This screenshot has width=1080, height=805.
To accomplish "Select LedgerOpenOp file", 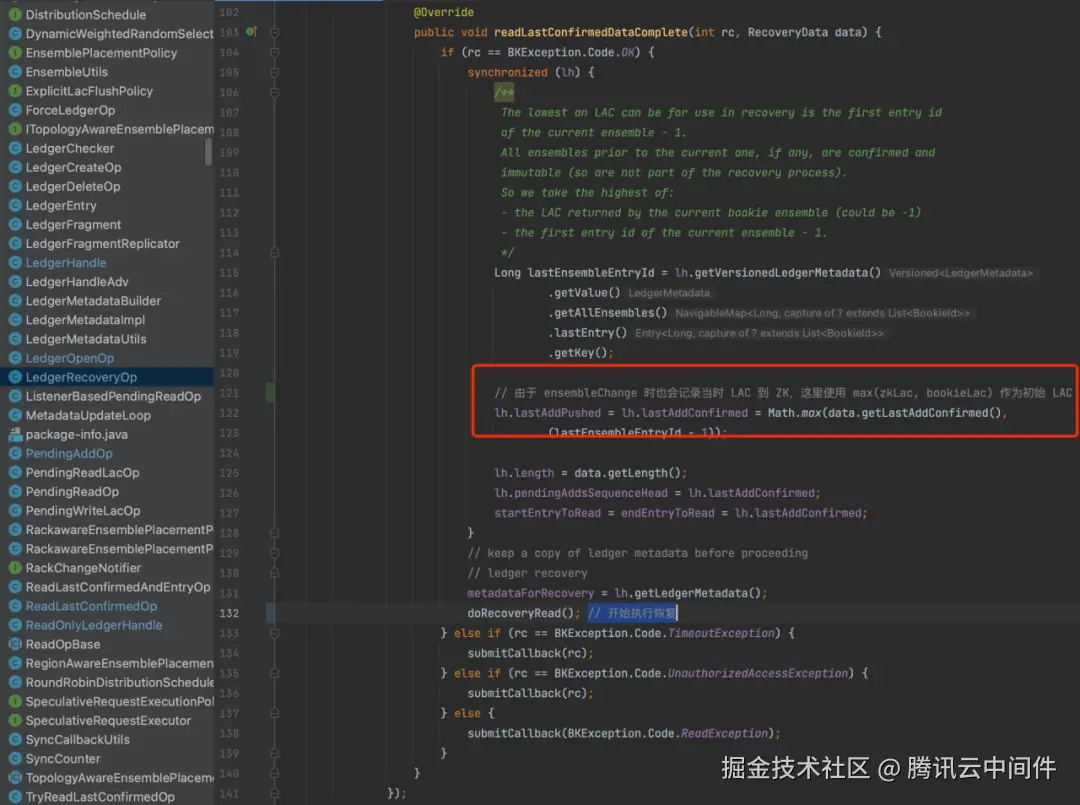I will point(70,358).
